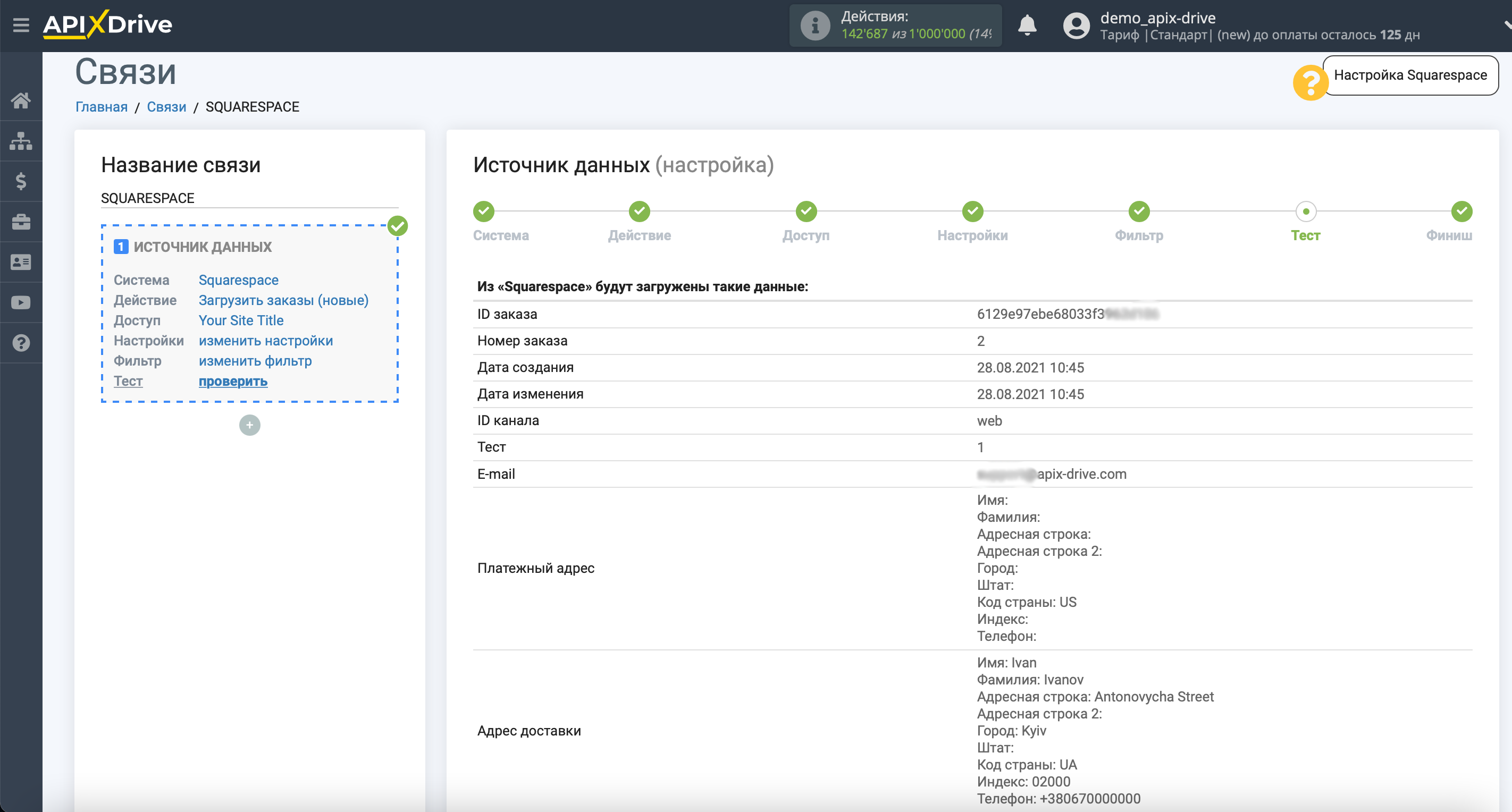Open the notifications bell
This screenshot has width=1512, height=812.
[x=1027, y=25]
